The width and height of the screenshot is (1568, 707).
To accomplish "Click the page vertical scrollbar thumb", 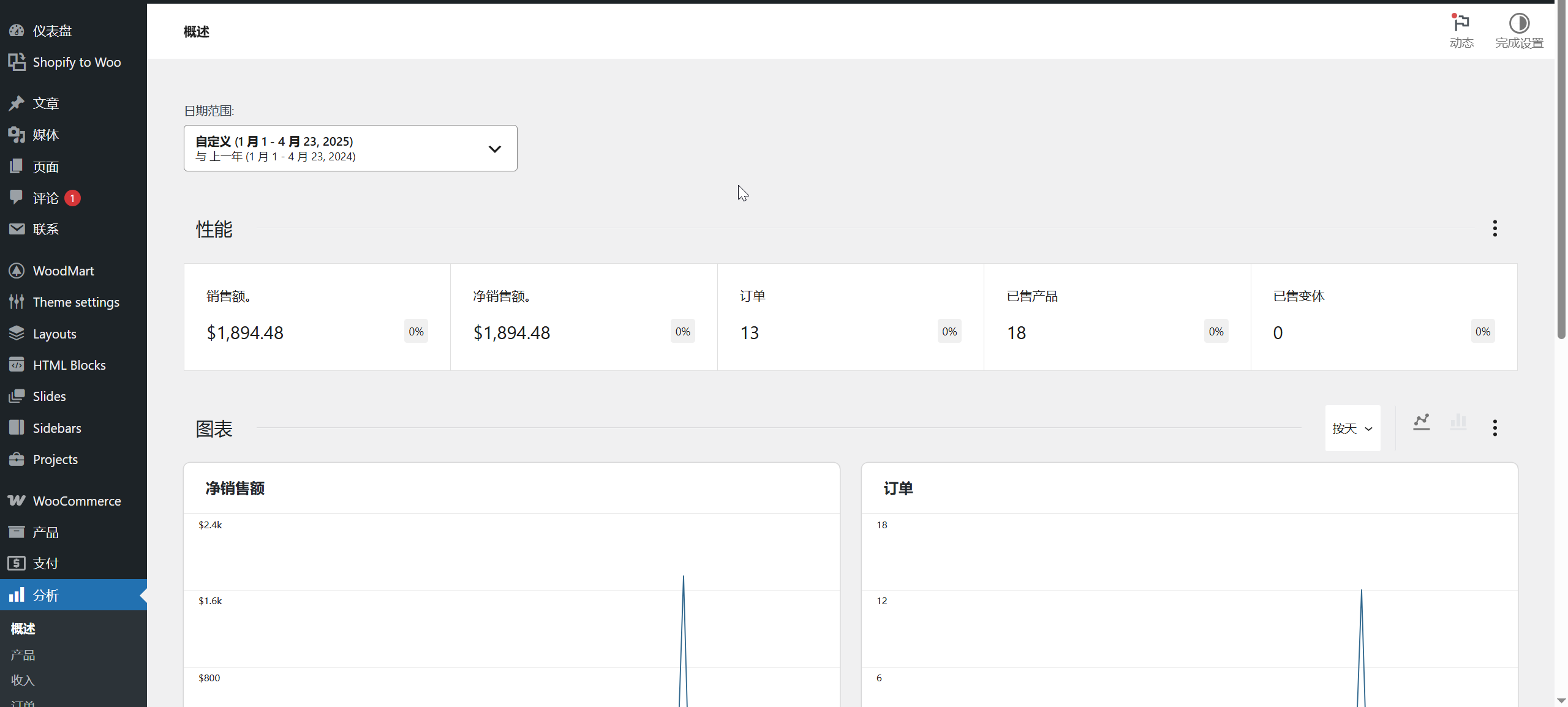I will (x=1561, y=170).
